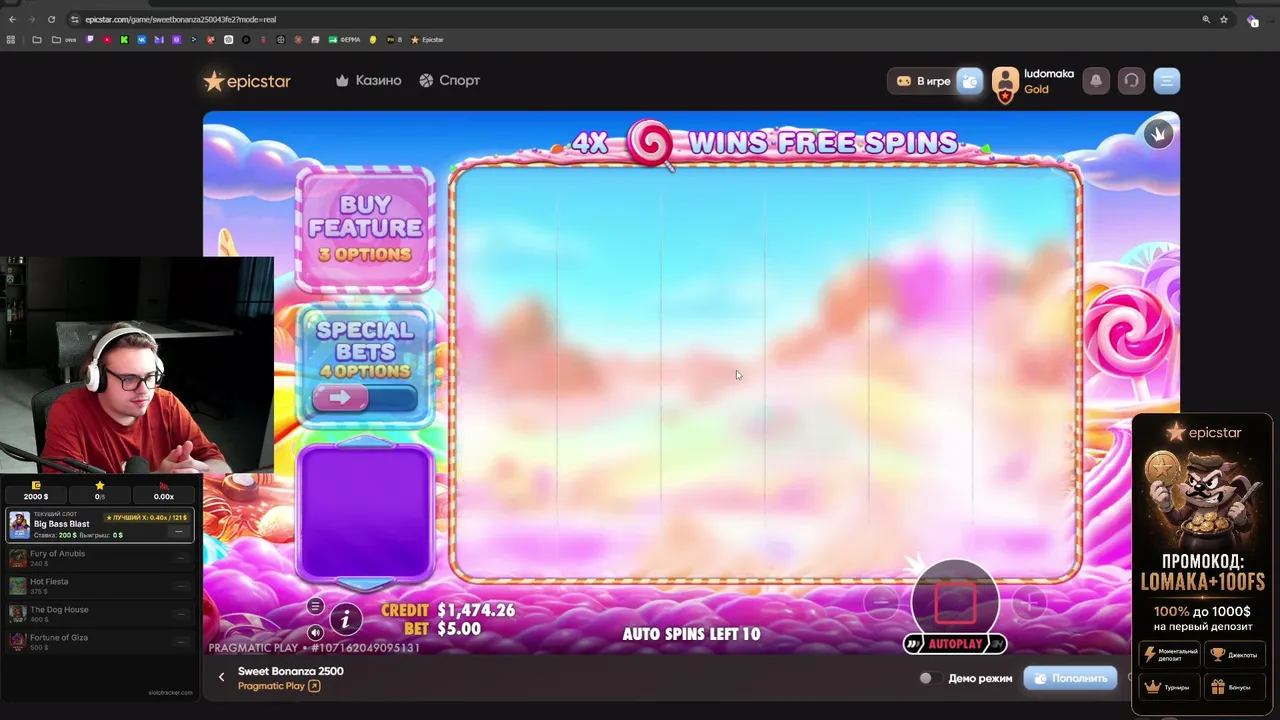The height and width of the screenshot is (720, 1280).
Task: Open the apps grid in the bookmarks bar
Action: pos(11,40)
